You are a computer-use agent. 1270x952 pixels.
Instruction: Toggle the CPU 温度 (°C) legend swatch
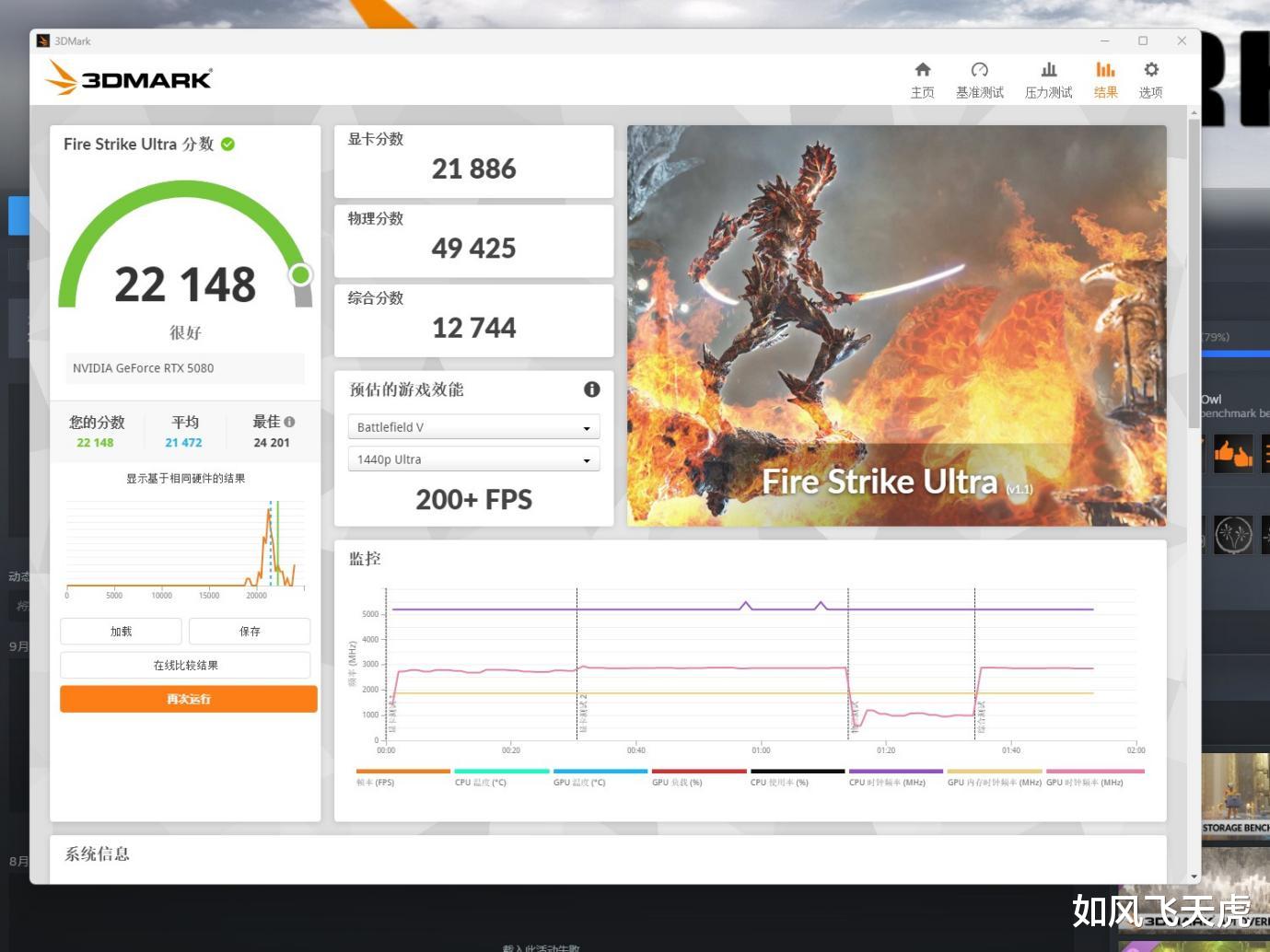pos(502,772)
